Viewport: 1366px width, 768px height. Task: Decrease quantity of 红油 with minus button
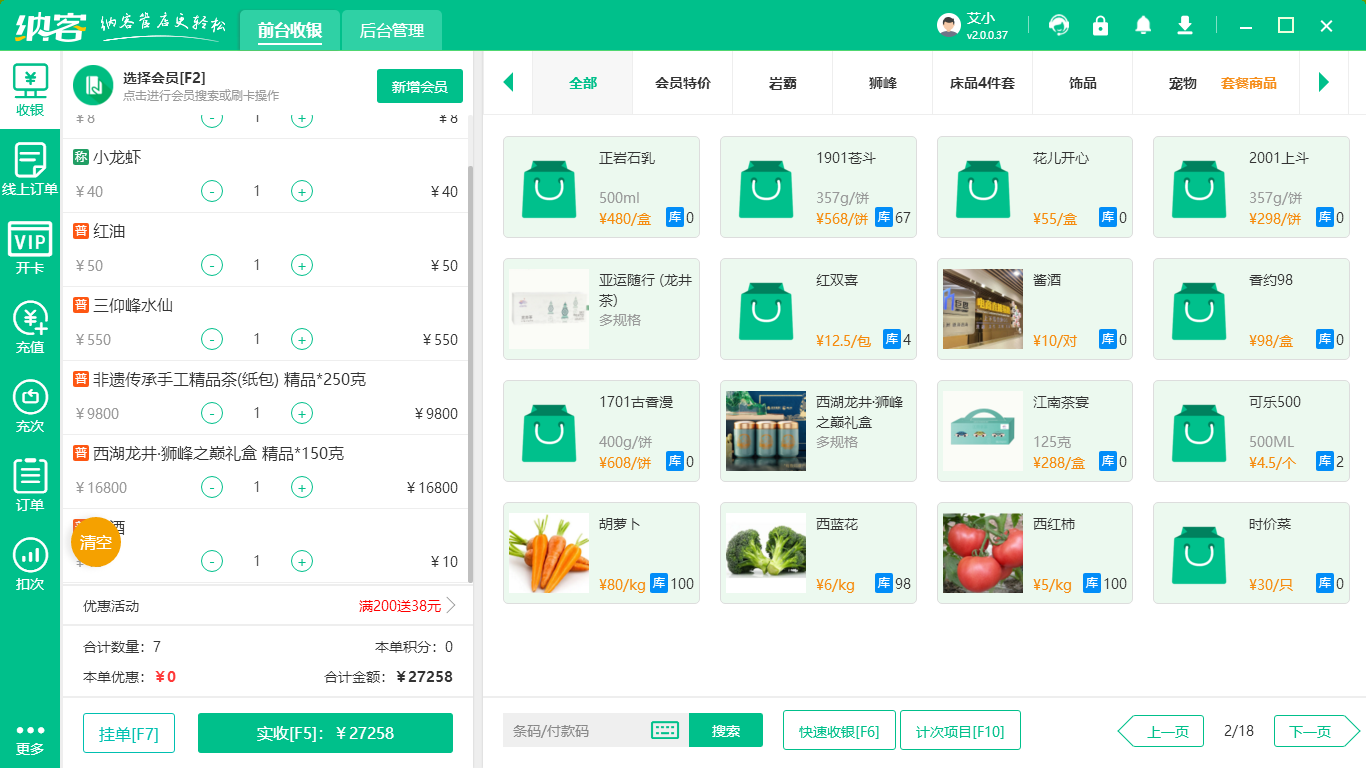(212, 265)
